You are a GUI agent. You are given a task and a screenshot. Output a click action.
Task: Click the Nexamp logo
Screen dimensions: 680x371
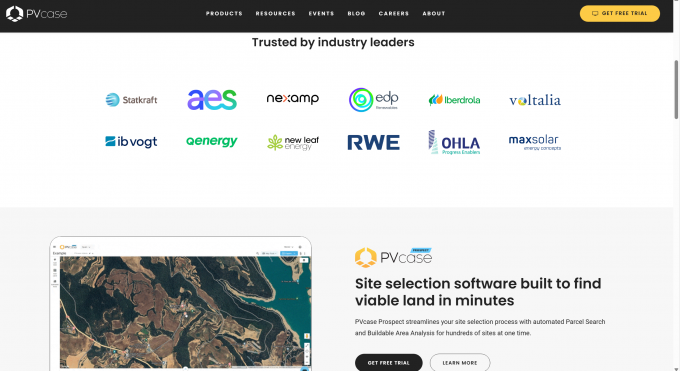(x=293, y=98)
